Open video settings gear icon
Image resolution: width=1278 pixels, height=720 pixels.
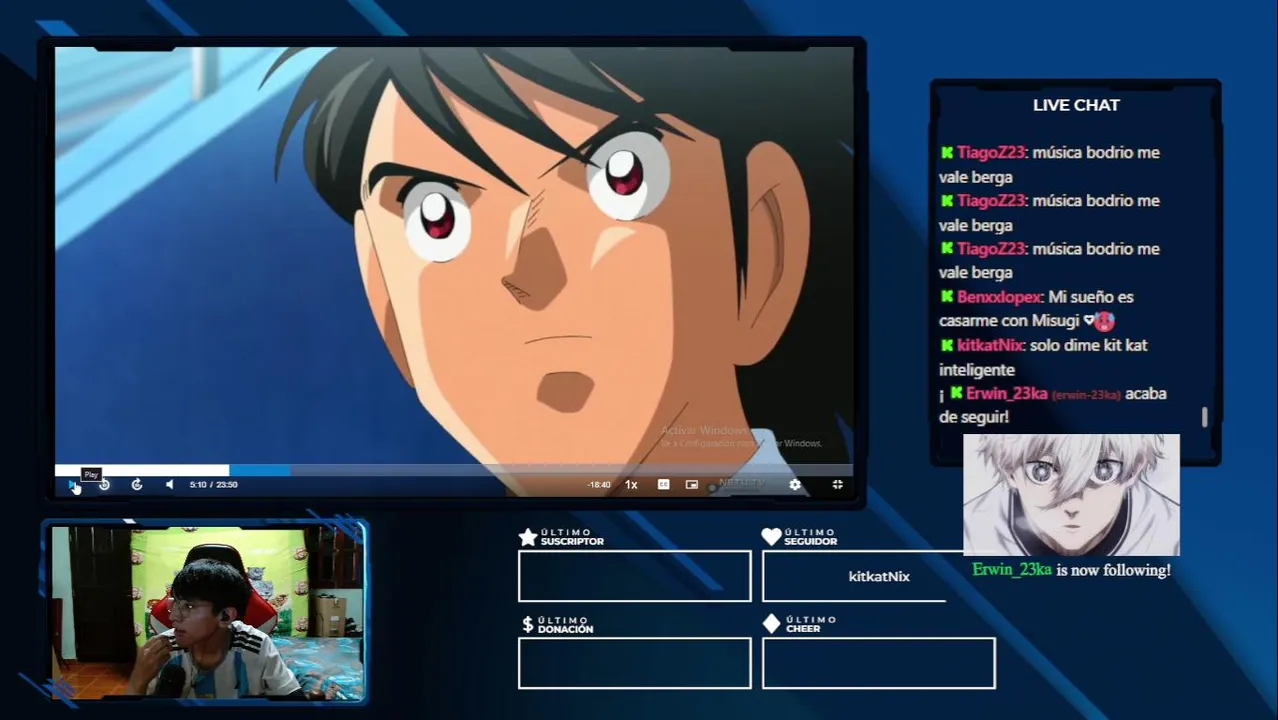pos(795,485)
